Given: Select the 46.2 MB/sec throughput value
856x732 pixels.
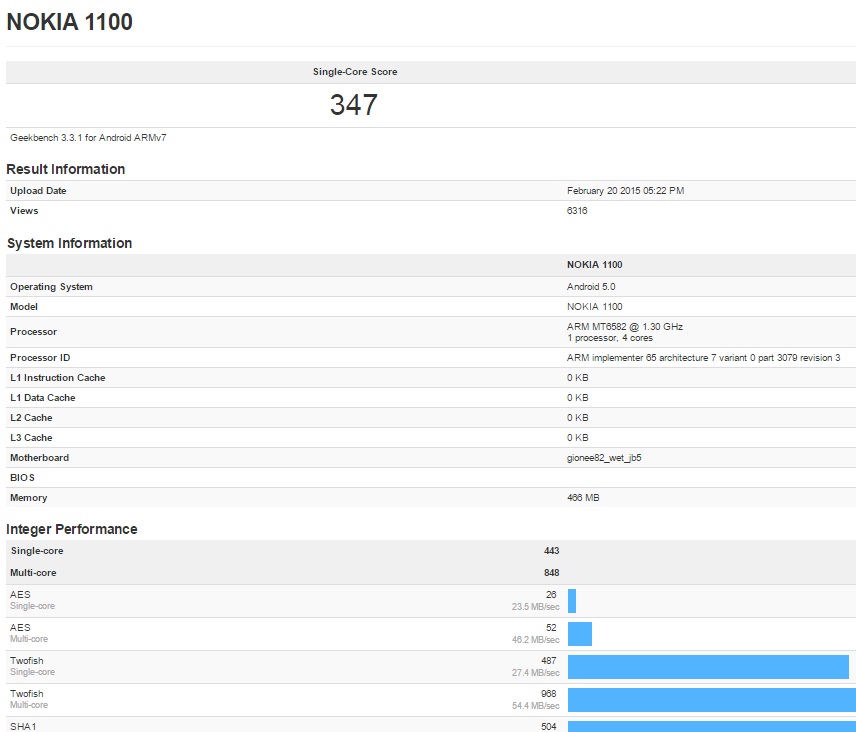Looking at the screenshot, I should coord(536,640).
